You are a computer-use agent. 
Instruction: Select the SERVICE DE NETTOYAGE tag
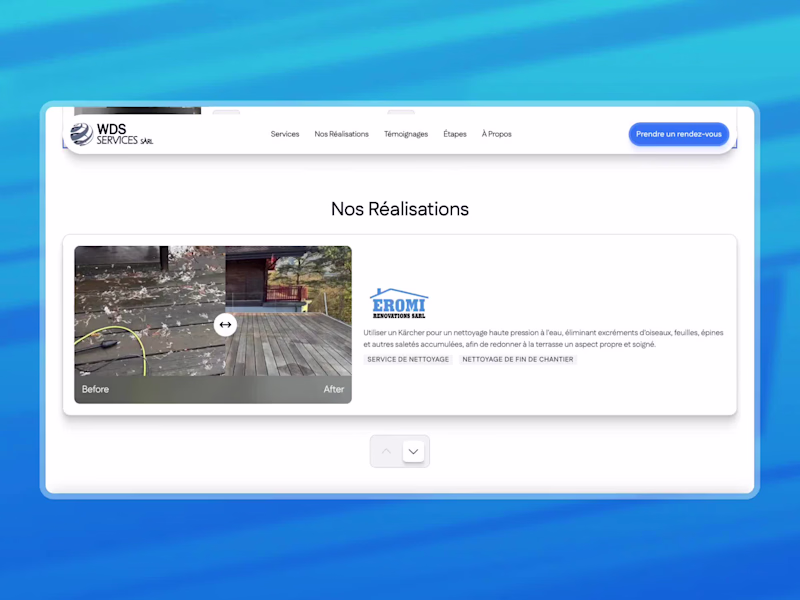[407, 359]
